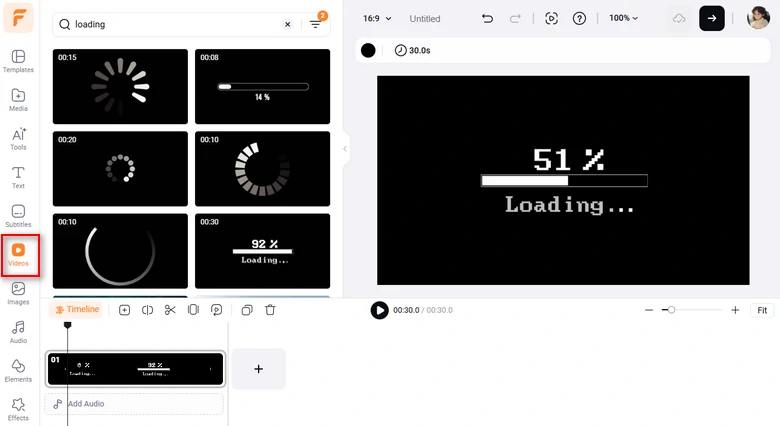Image resolution: width=780 pixels, height=426 pixels.
Task: Select the 00:08 progress bar 14% video
Action: [x=263, y=86]
